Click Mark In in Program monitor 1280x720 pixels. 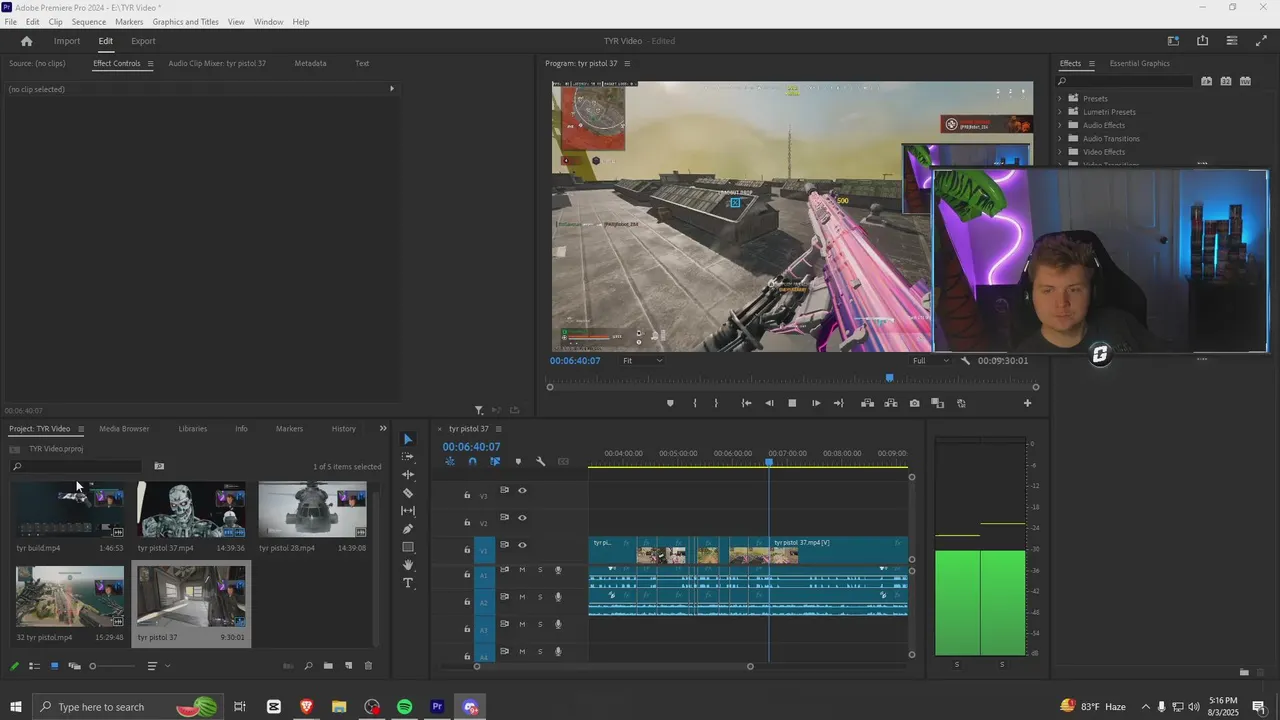click(x=695, y=403)
